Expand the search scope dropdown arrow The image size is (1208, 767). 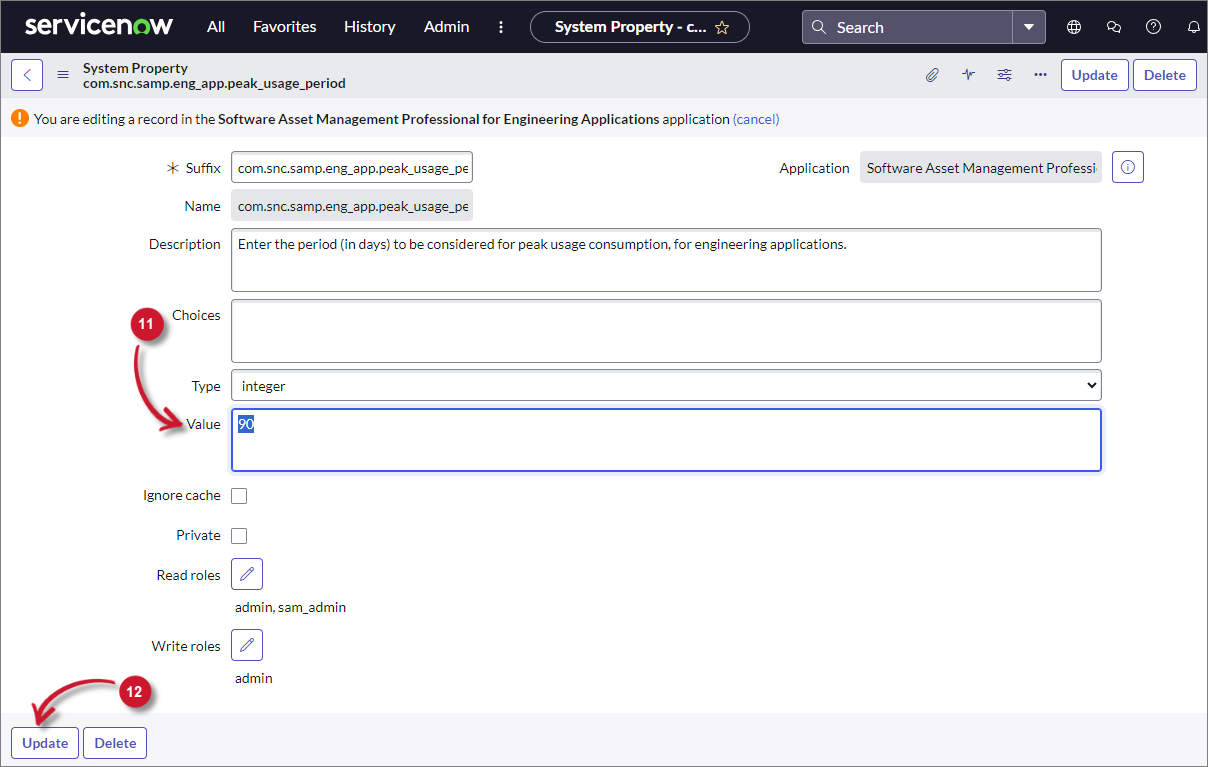1029,27
